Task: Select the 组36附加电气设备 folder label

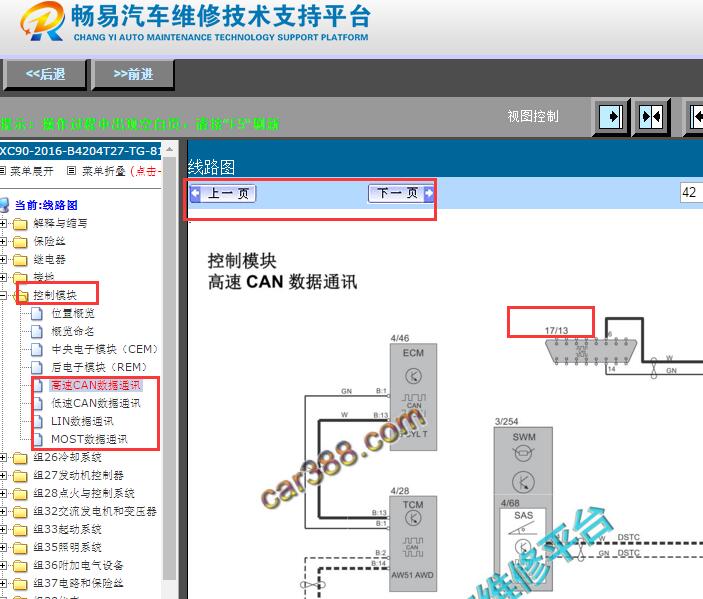Action: coord(78,565)
